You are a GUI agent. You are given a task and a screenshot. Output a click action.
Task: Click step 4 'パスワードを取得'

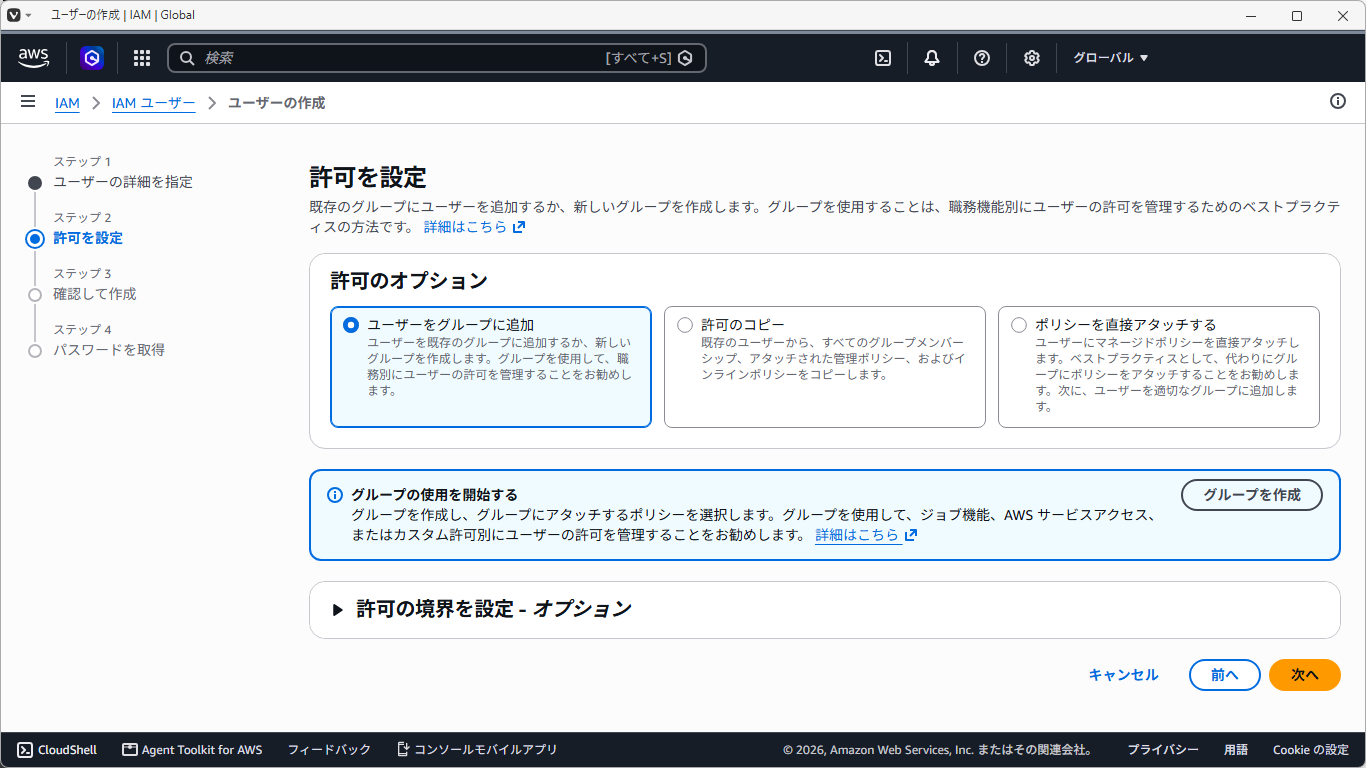point(109,350)
